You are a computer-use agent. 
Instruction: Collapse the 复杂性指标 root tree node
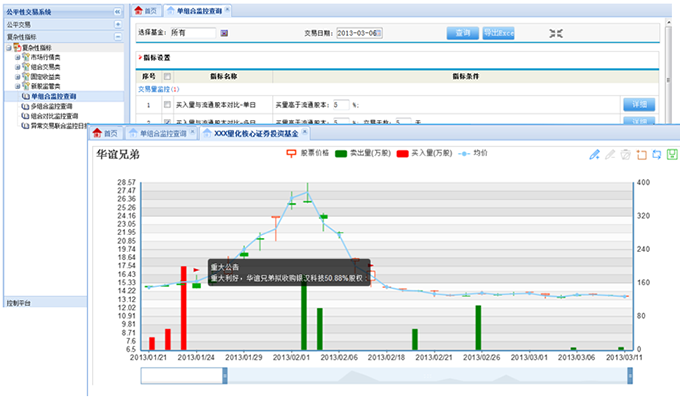[x=9, y=48]
